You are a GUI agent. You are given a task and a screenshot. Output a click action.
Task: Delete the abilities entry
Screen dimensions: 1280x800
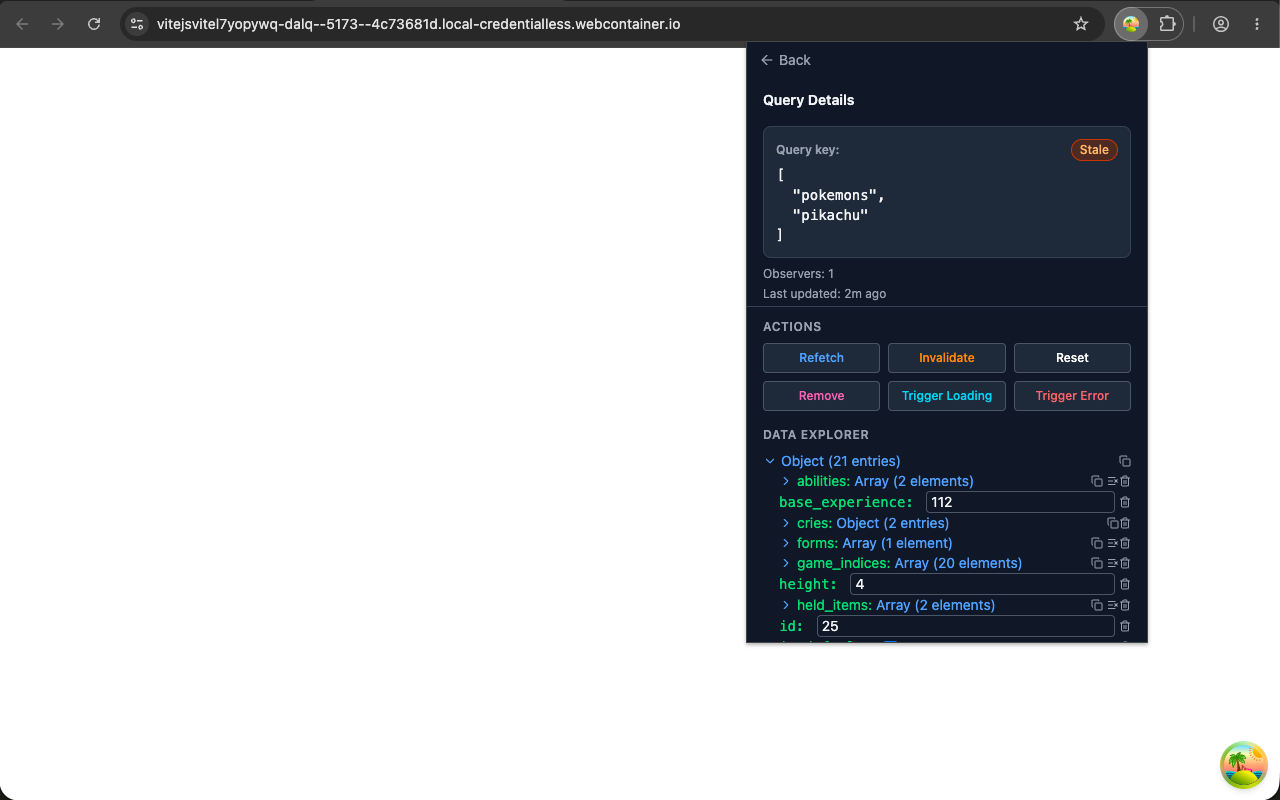(1125, 481)
